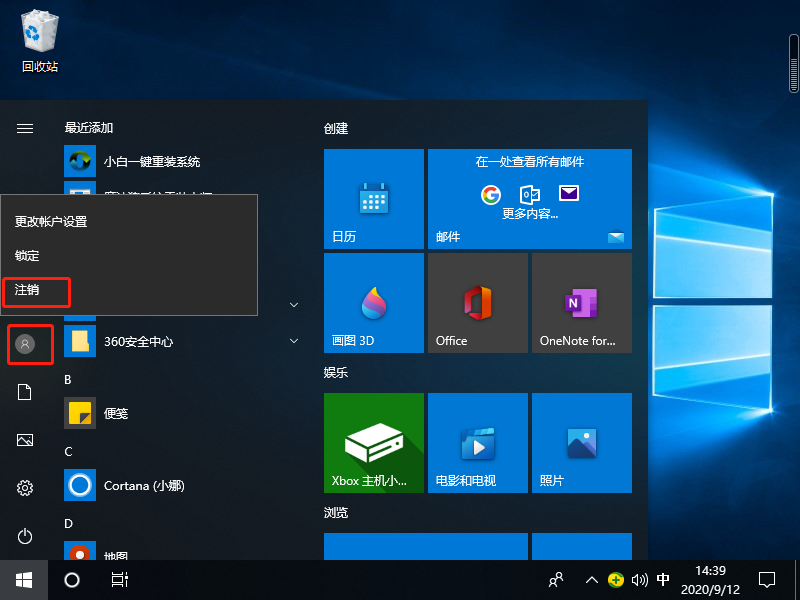
Task: Launch Office from its tile
Action: 477,302
